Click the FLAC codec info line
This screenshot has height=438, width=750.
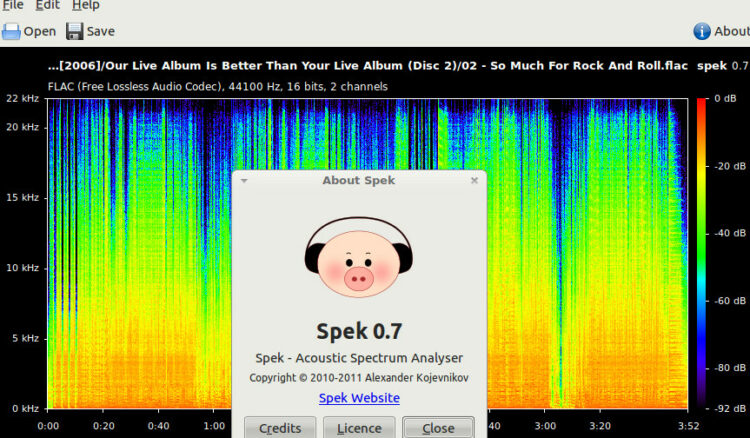click(218, 86)
